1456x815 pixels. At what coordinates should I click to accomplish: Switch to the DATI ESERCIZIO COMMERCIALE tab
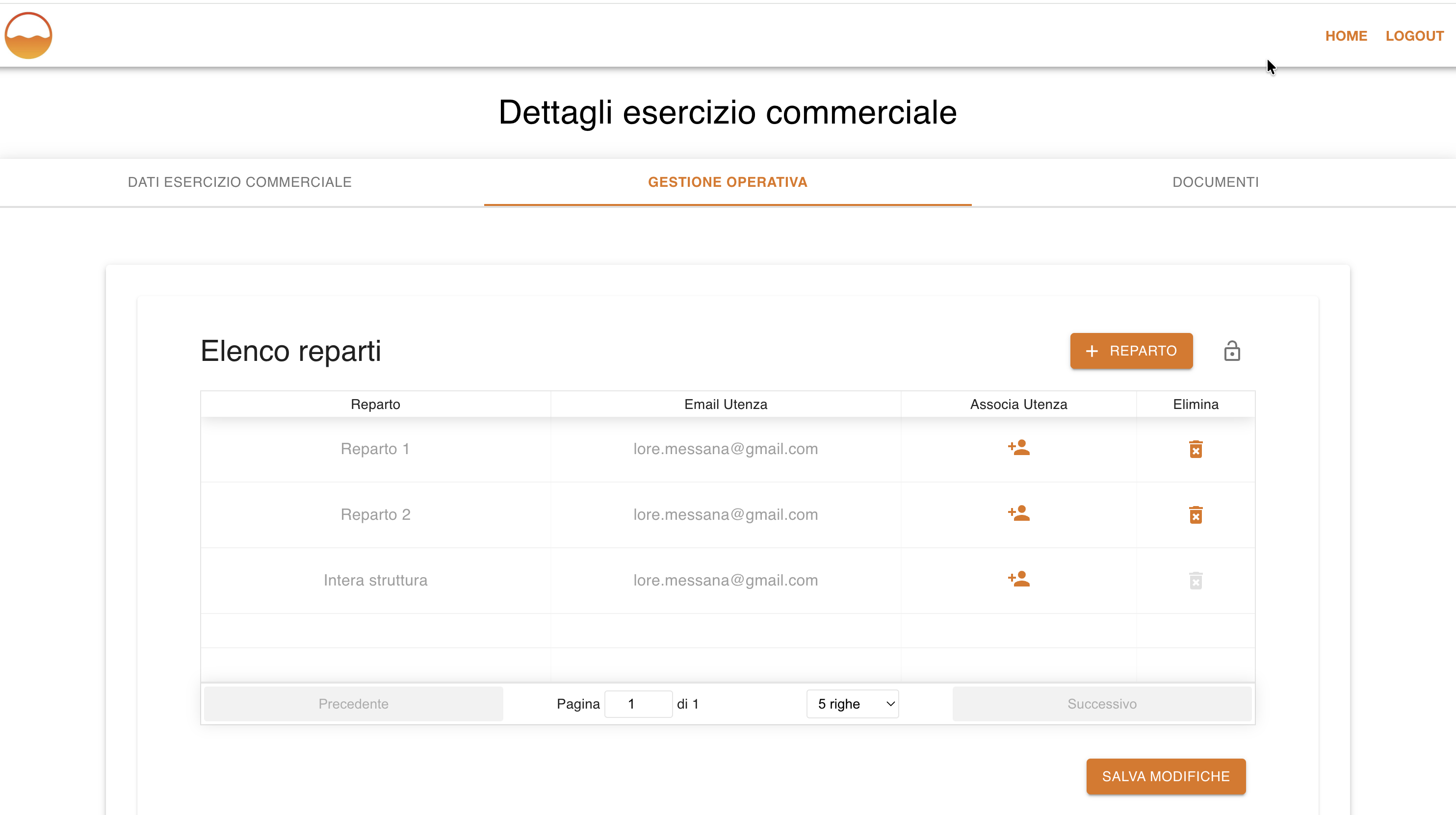240,182
